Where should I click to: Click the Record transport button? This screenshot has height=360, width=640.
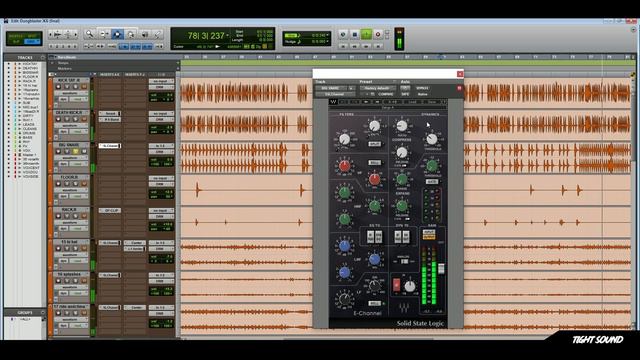pyautogui.click(x=378, y=35)
